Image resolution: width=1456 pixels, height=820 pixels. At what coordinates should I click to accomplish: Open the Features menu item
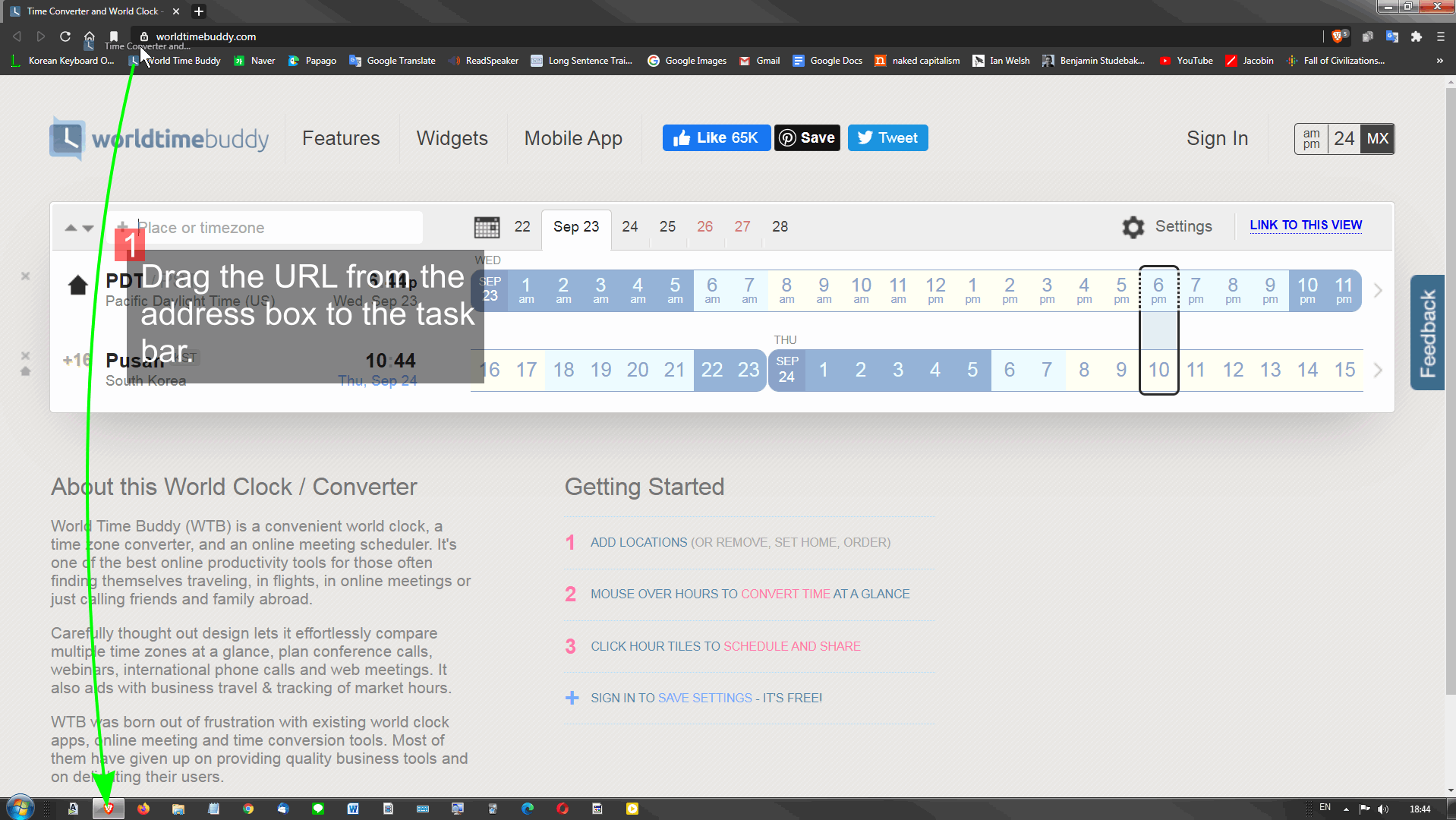[x=341, y=139]
